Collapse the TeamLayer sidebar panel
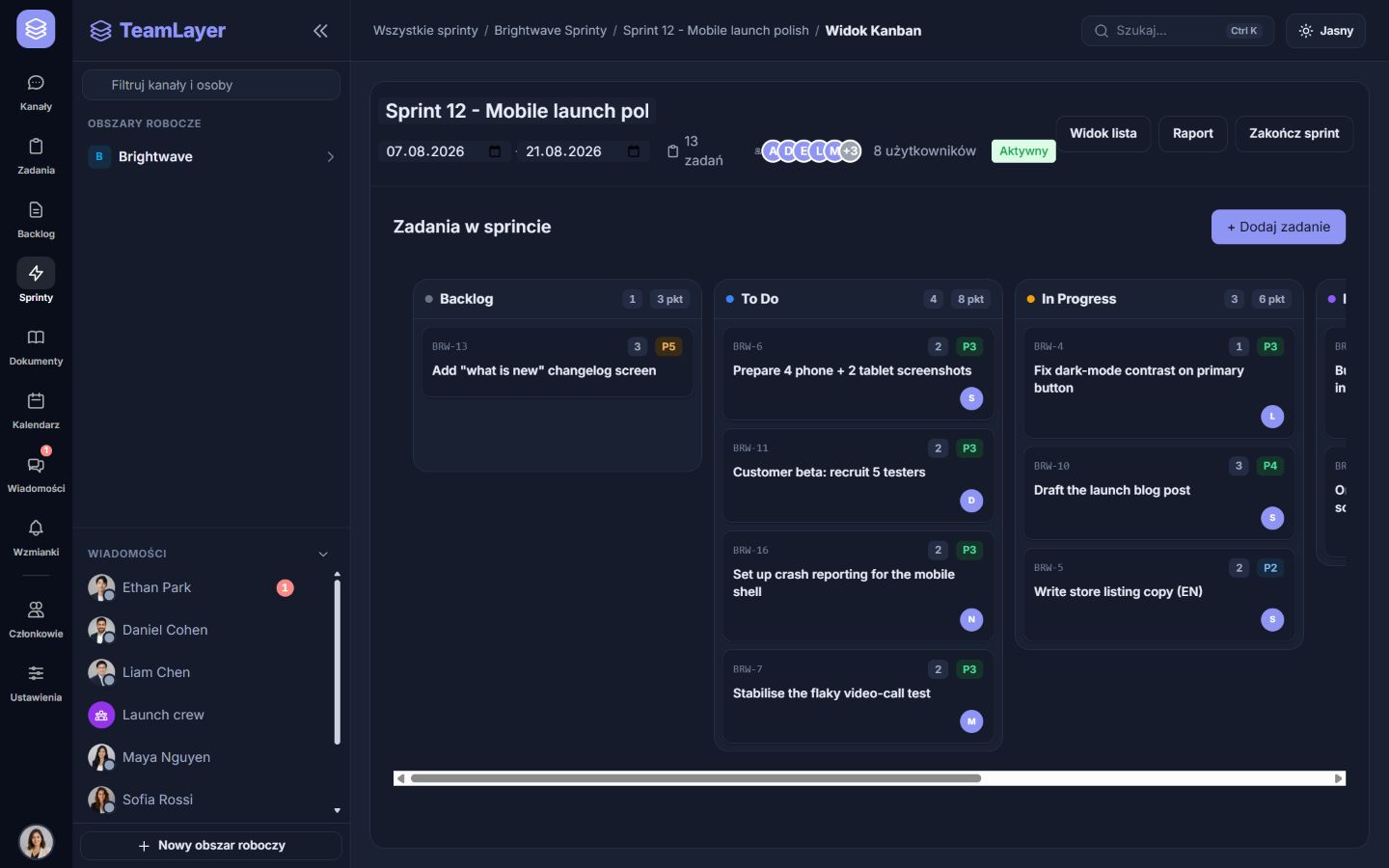1389x868 pixels. click(320, 31)
